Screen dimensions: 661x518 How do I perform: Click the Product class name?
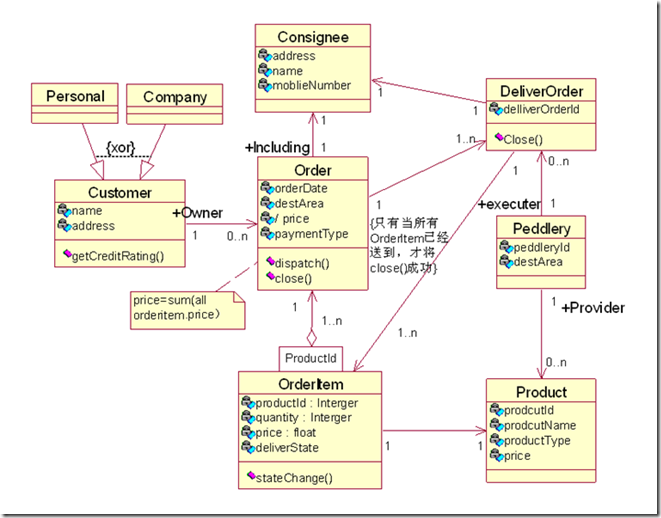coord(541,392)
